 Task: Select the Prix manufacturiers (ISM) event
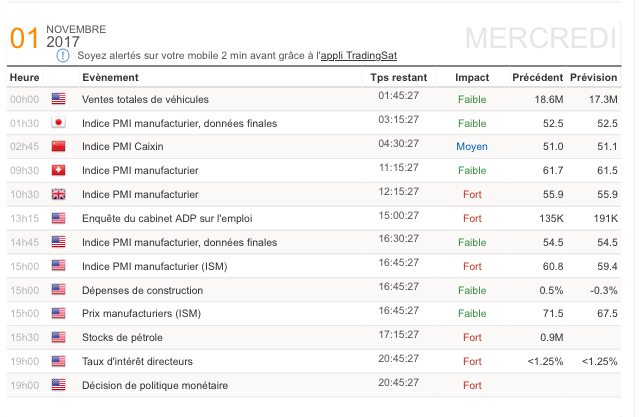pos(142,314)
